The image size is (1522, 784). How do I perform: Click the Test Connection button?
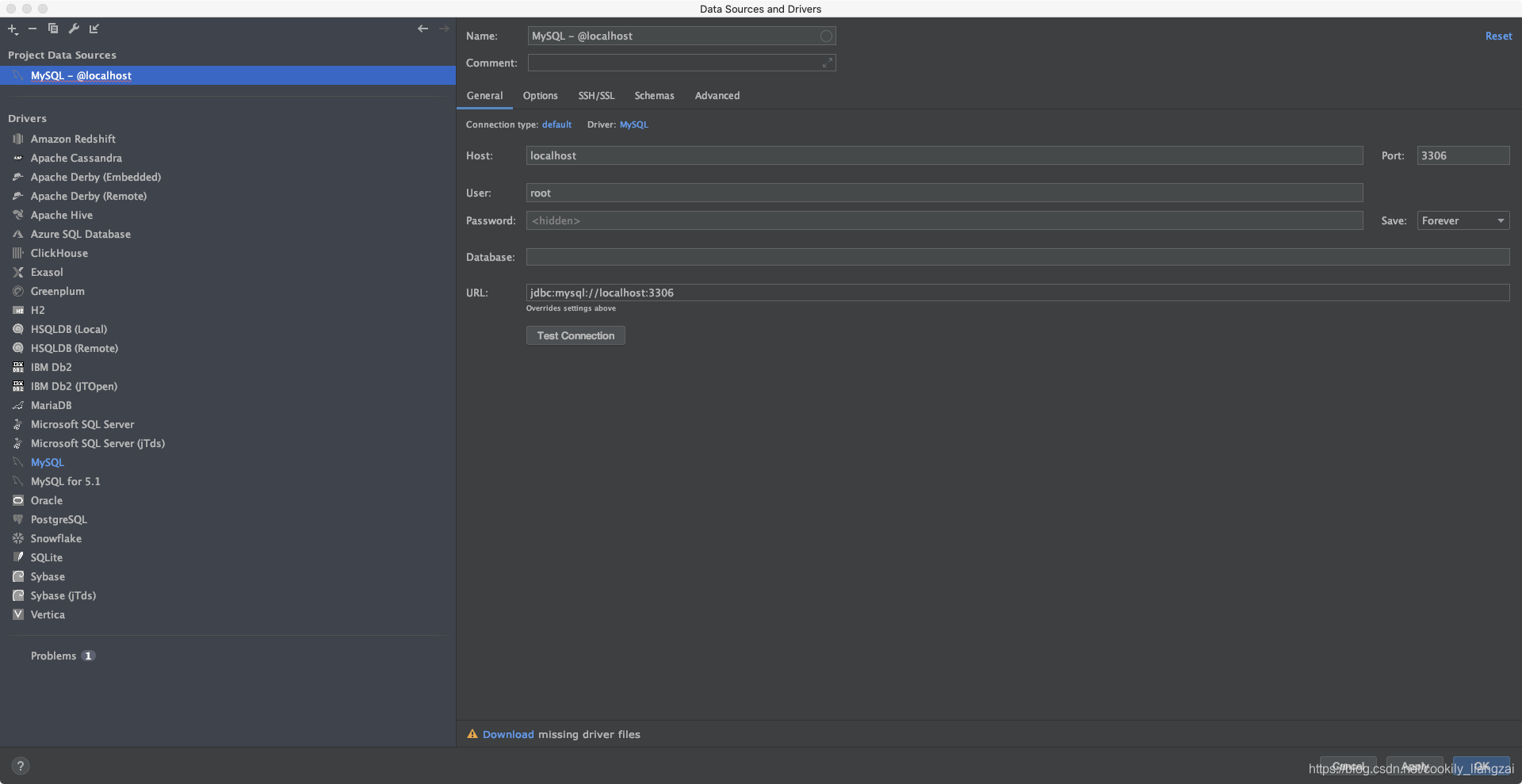[x=576, y=335]
